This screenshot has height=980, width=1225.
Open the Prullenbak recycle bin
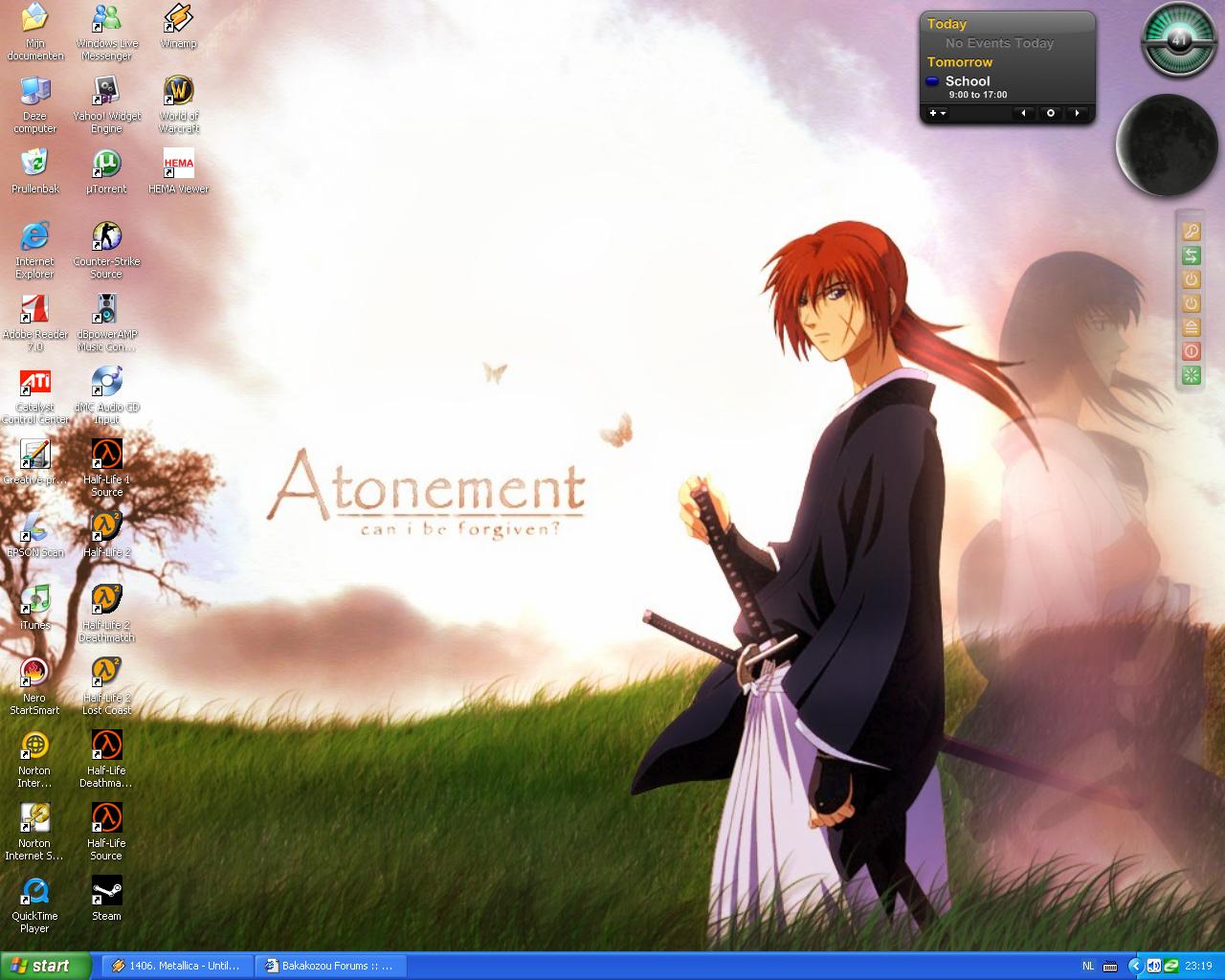pos(34,172)
